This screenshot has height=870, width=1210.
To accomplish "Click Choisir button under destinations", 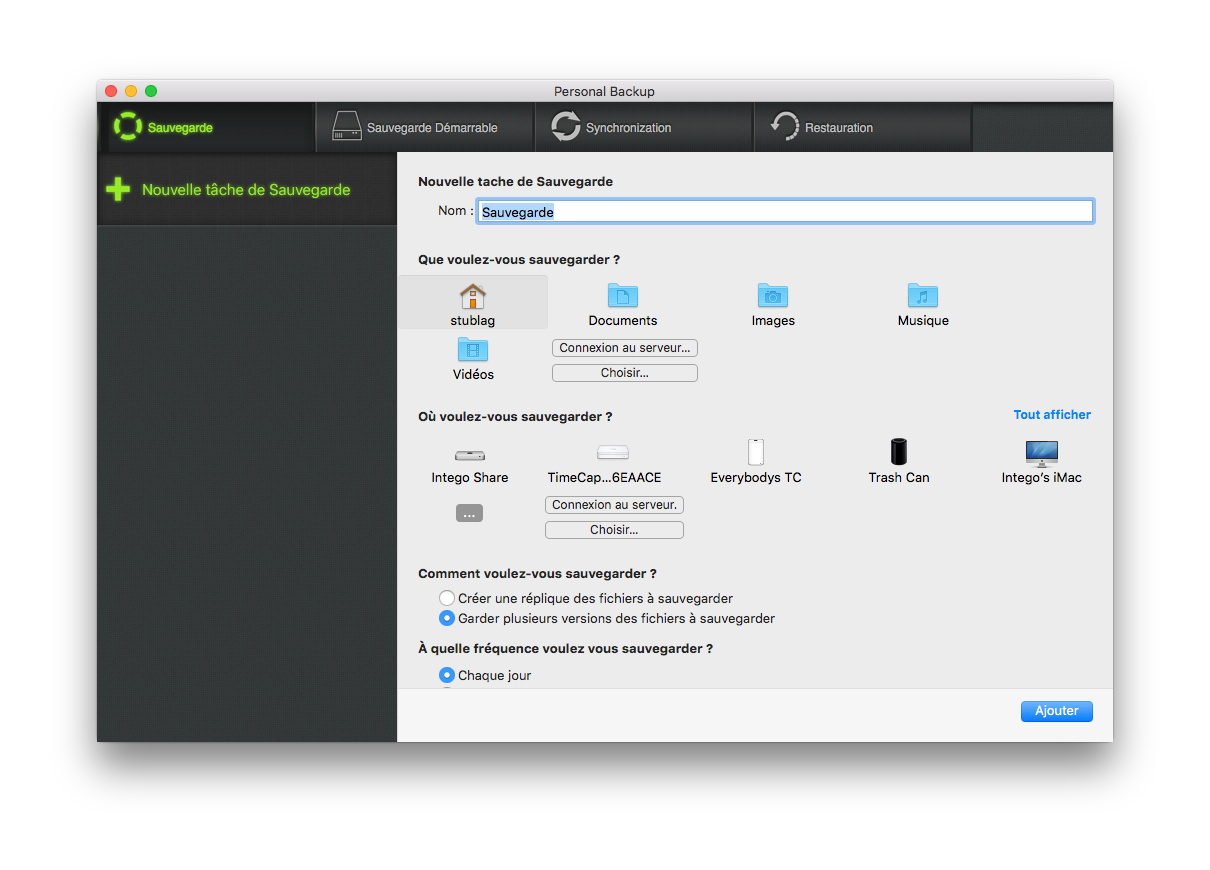I will (614, 530).
